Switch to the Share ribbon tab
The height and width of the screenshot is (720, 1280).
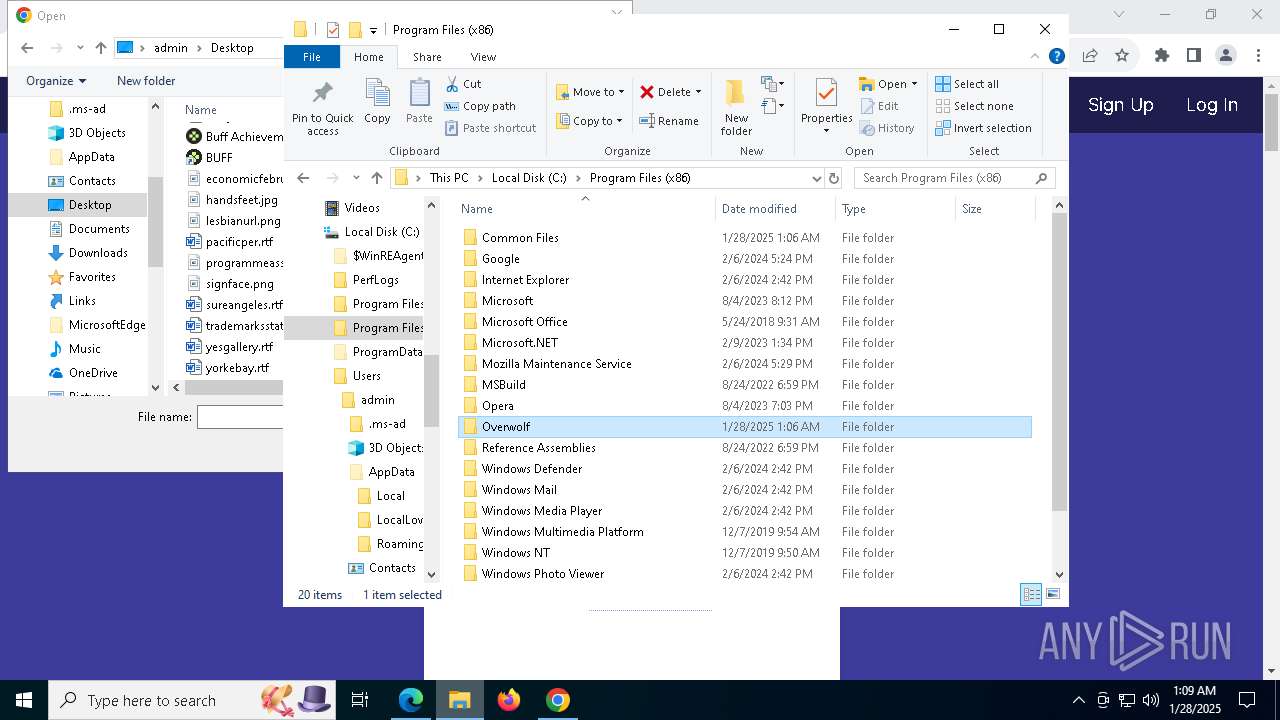tap(427, 57)
